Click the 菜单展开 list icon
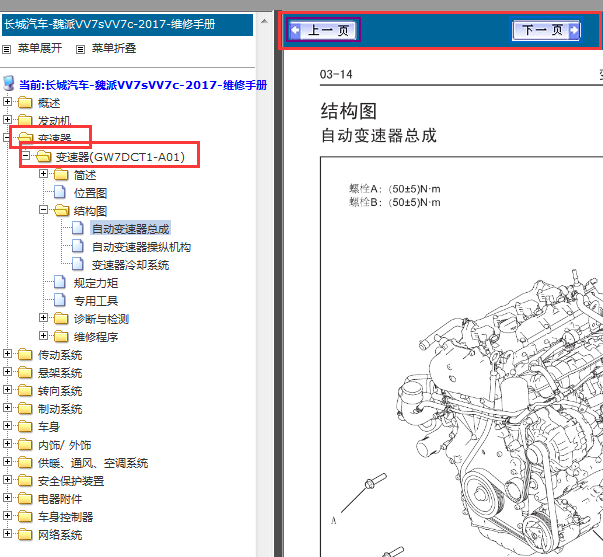The height and width of the screenshot is (557, 603). pos(7,49)
